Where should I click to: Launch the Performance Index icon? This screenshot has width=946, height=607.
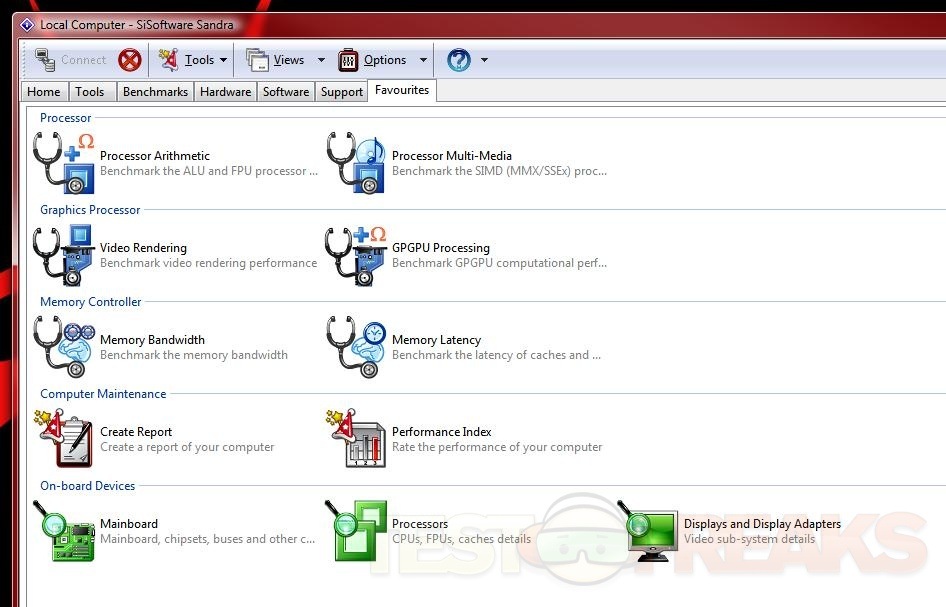click(x=356, y=439)
